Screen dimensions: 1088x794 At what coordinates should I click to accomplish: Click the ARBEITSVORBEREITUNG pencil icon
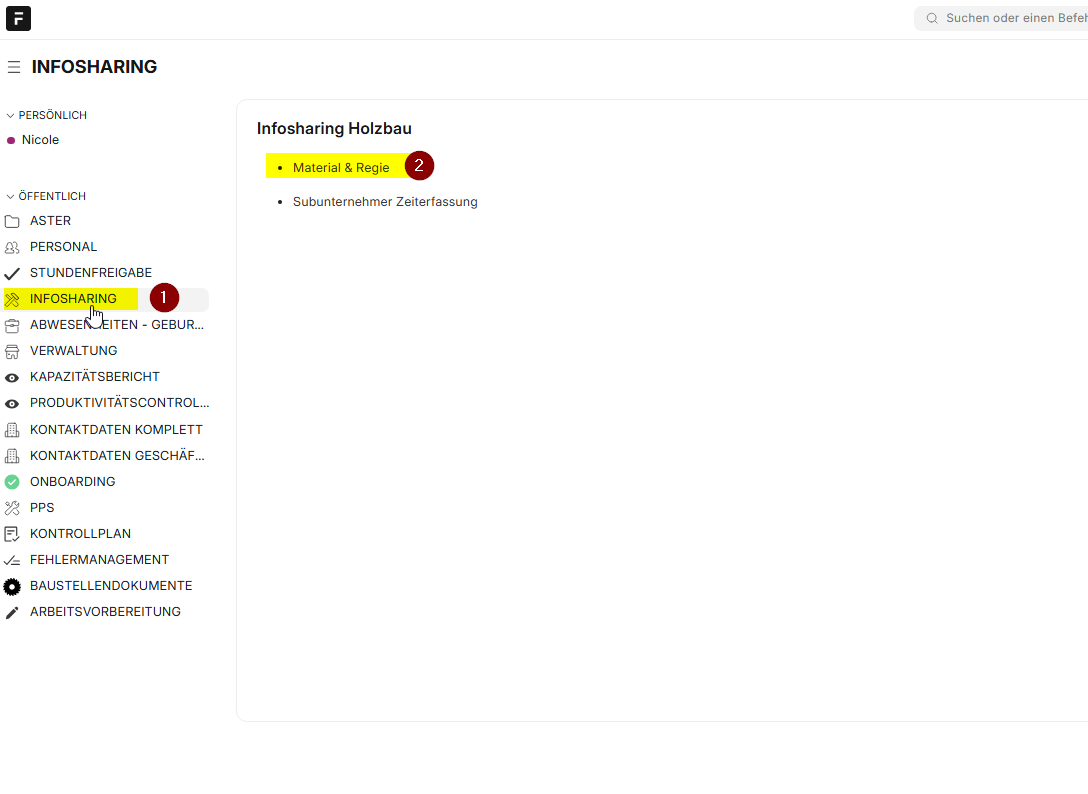(x=12, y=612)
